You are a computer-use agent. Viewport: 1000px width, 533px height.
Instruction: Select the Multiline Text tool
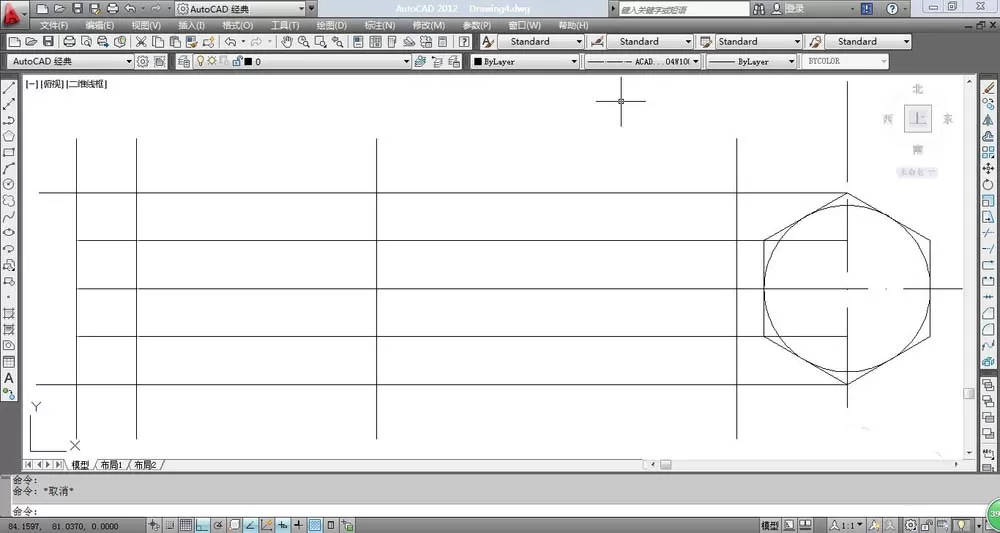(x=9, y=378)
